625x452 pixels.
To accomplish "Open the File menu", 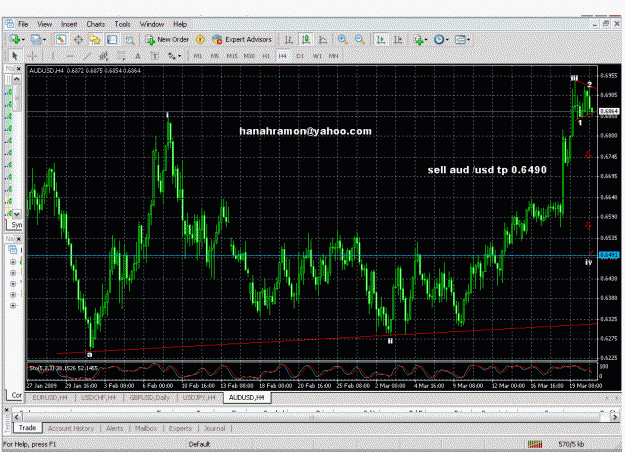I will (23, 24).
